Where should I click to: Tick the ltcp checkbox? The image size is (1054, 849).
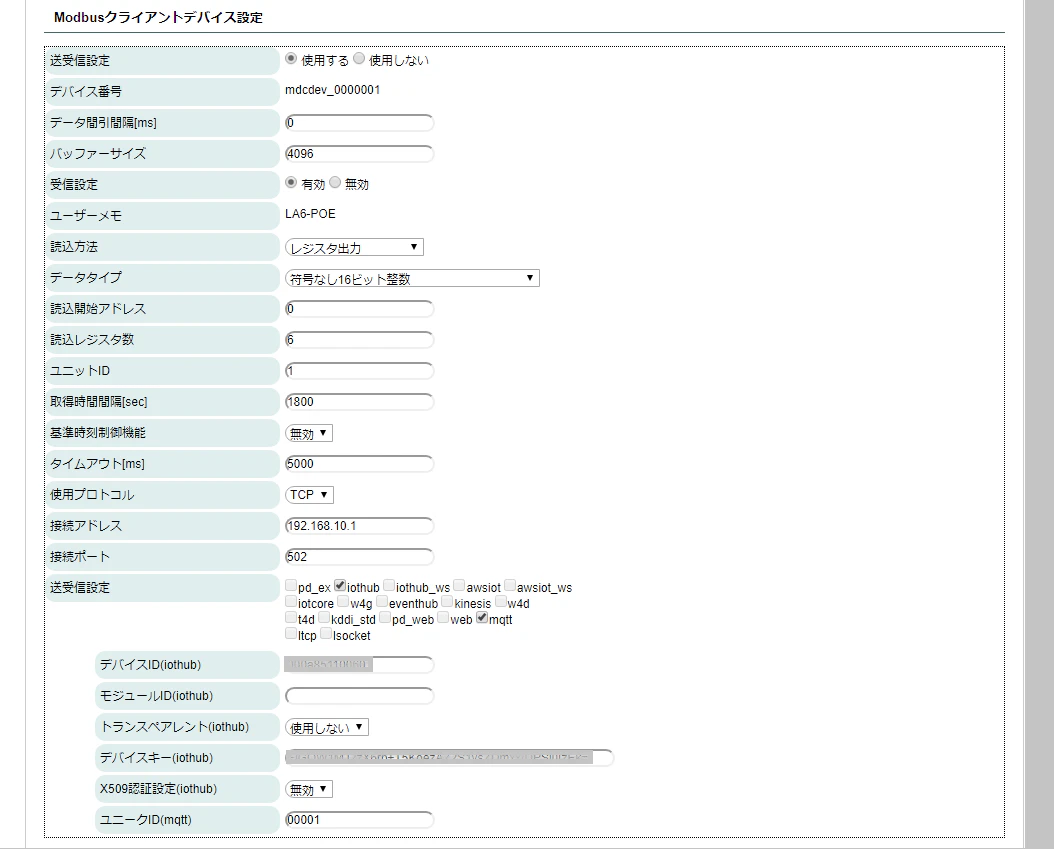291,634
